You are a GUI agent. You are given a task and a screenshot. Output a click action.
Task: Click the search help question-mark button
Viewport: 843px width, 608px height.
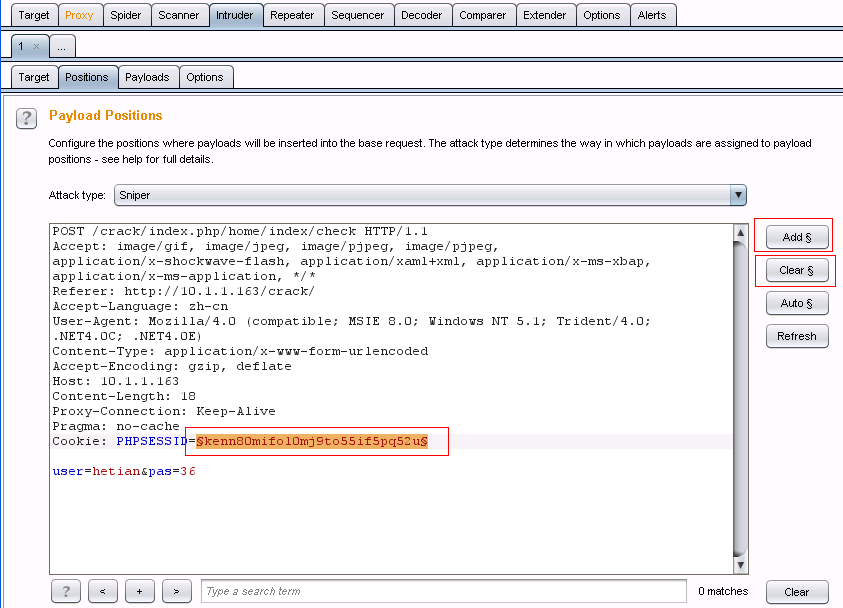click(x=66, y=591)
